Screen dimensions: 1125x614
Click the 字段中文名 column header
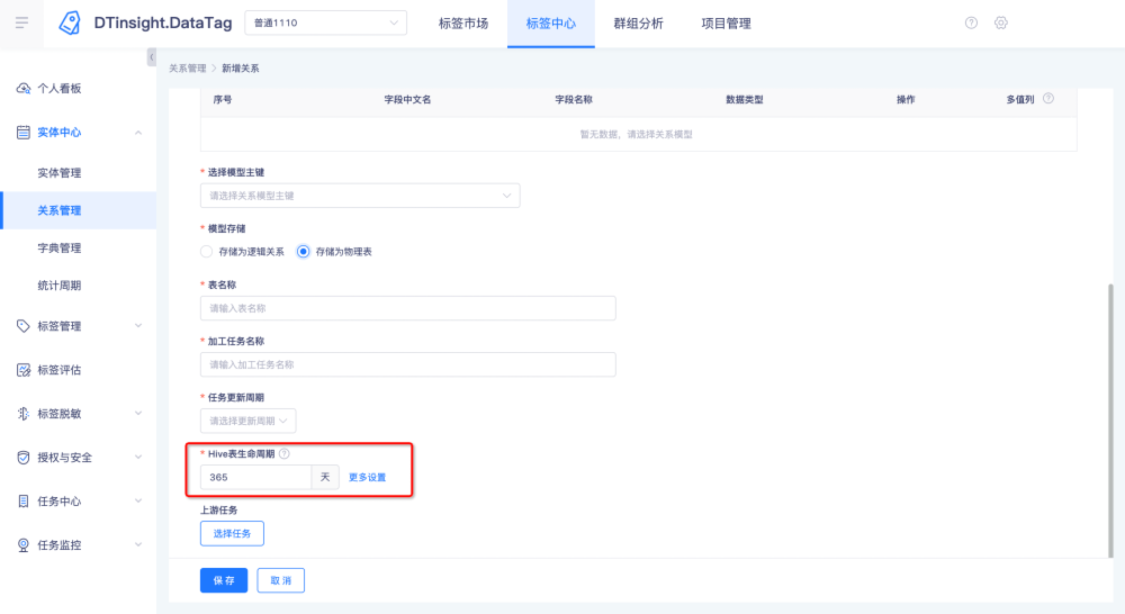tap(408, 100)
